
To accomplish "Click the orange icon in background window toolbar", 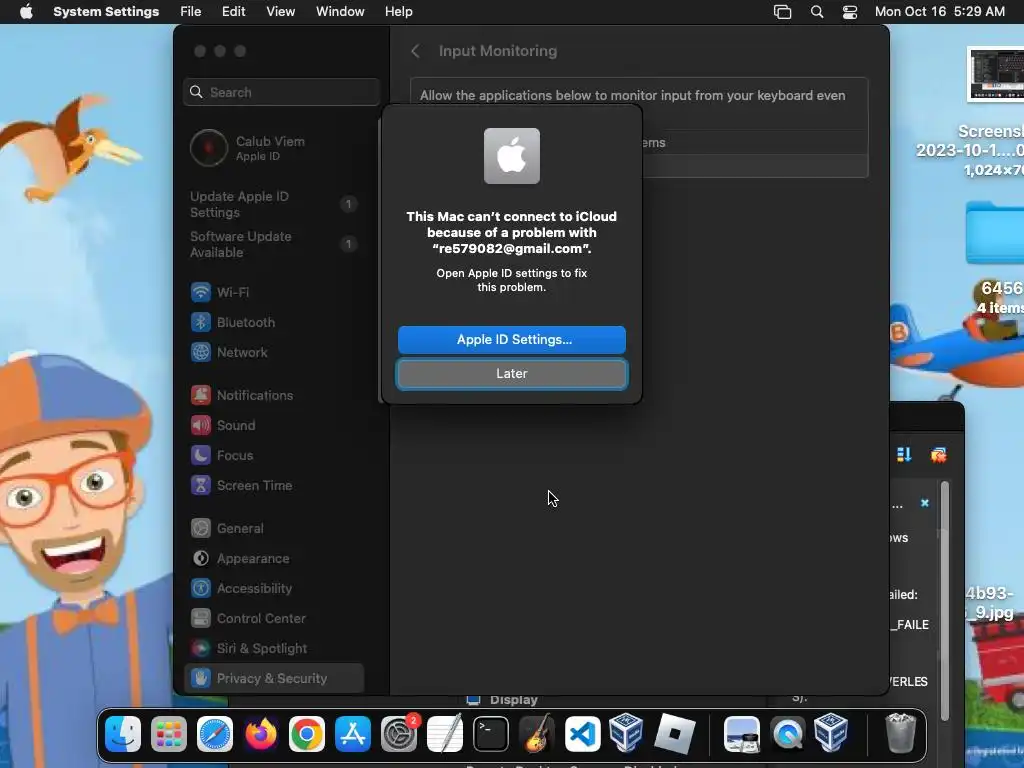I will 938,455.
